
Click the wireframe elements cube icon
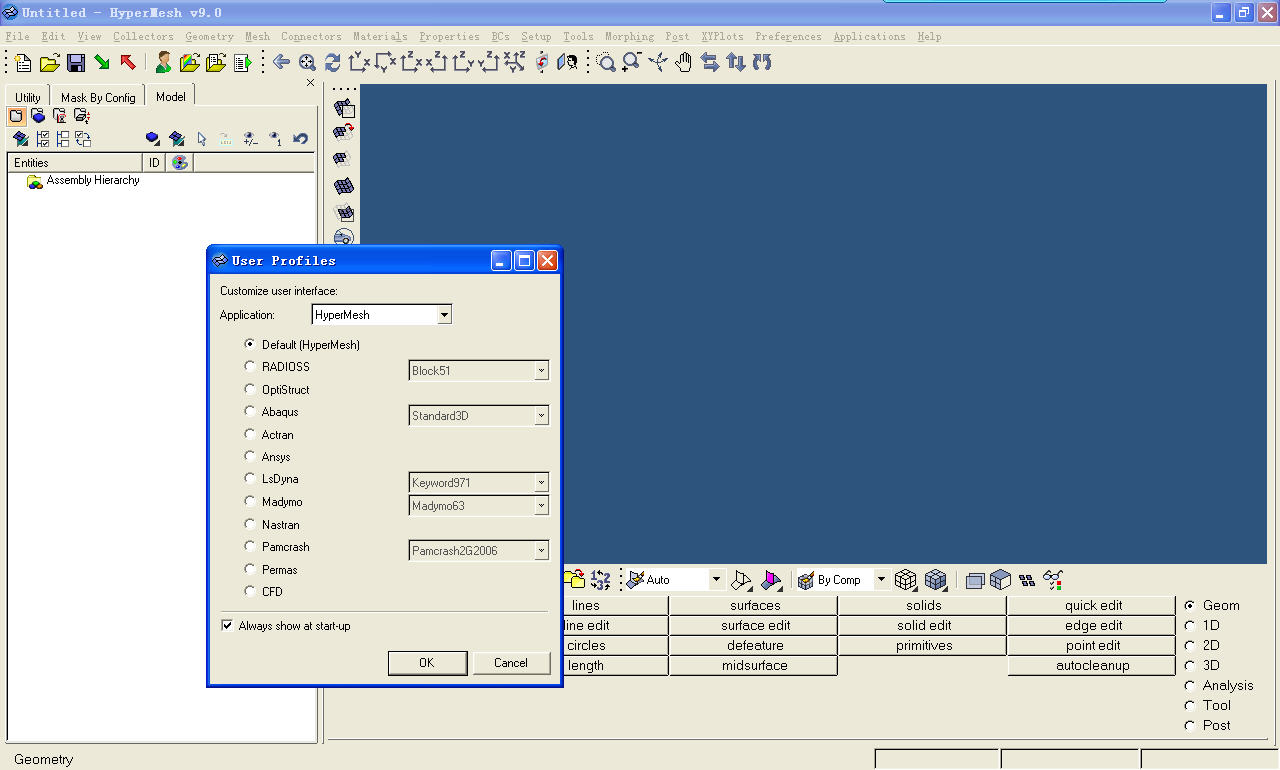905,579
